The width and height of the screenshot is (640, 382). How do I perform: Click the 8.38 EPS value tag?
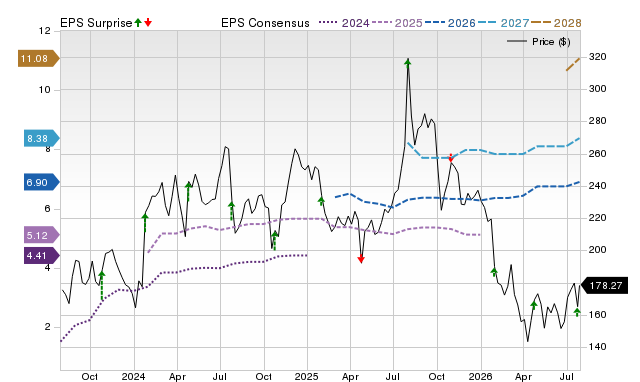(x=42, y=139)
